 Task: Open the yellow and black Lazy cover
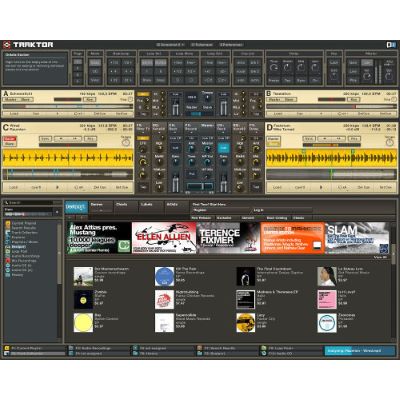click(246, 323)
